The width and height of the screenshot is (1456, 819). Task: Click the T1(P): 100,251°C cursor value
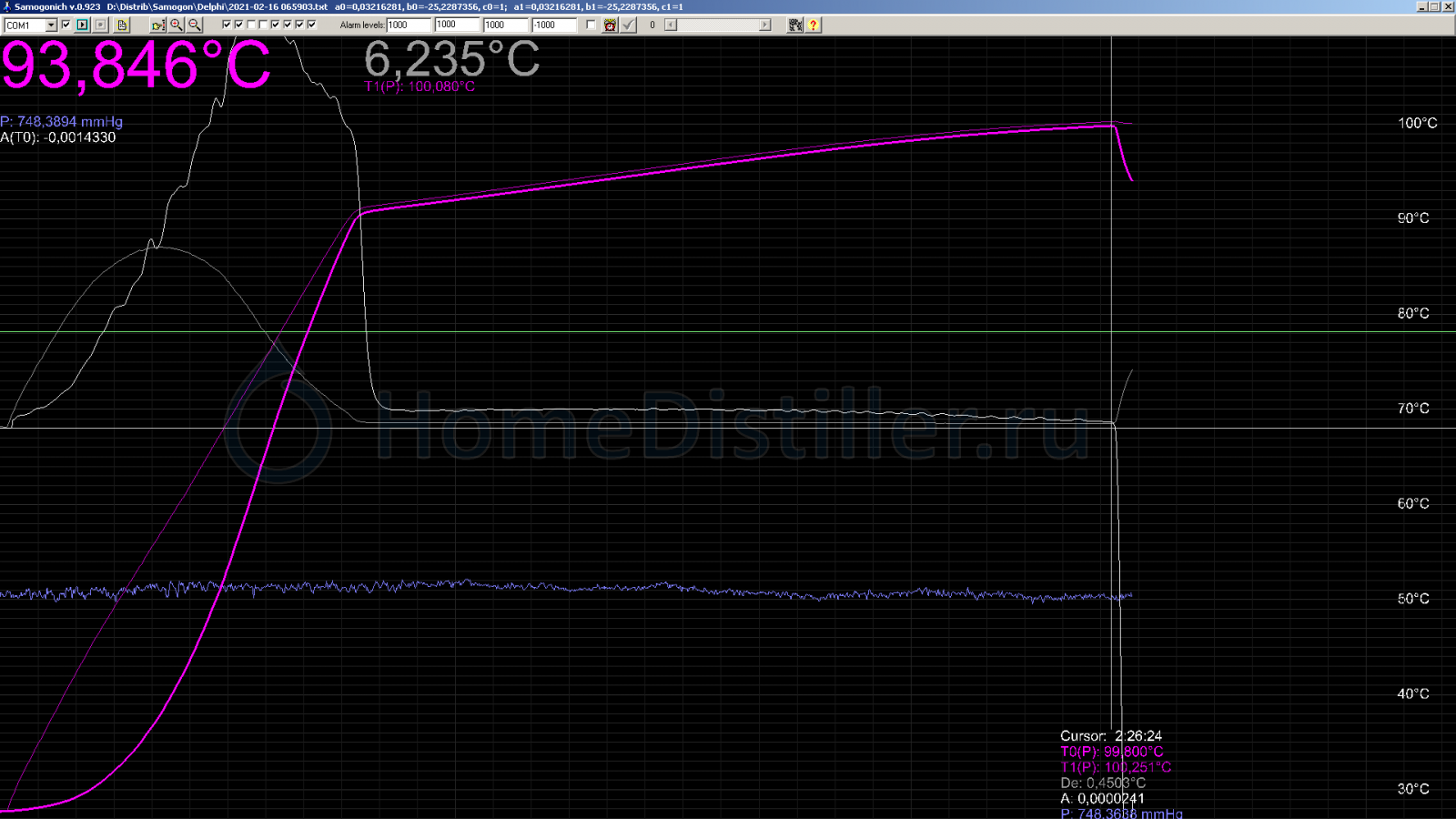pos(1116,767)
